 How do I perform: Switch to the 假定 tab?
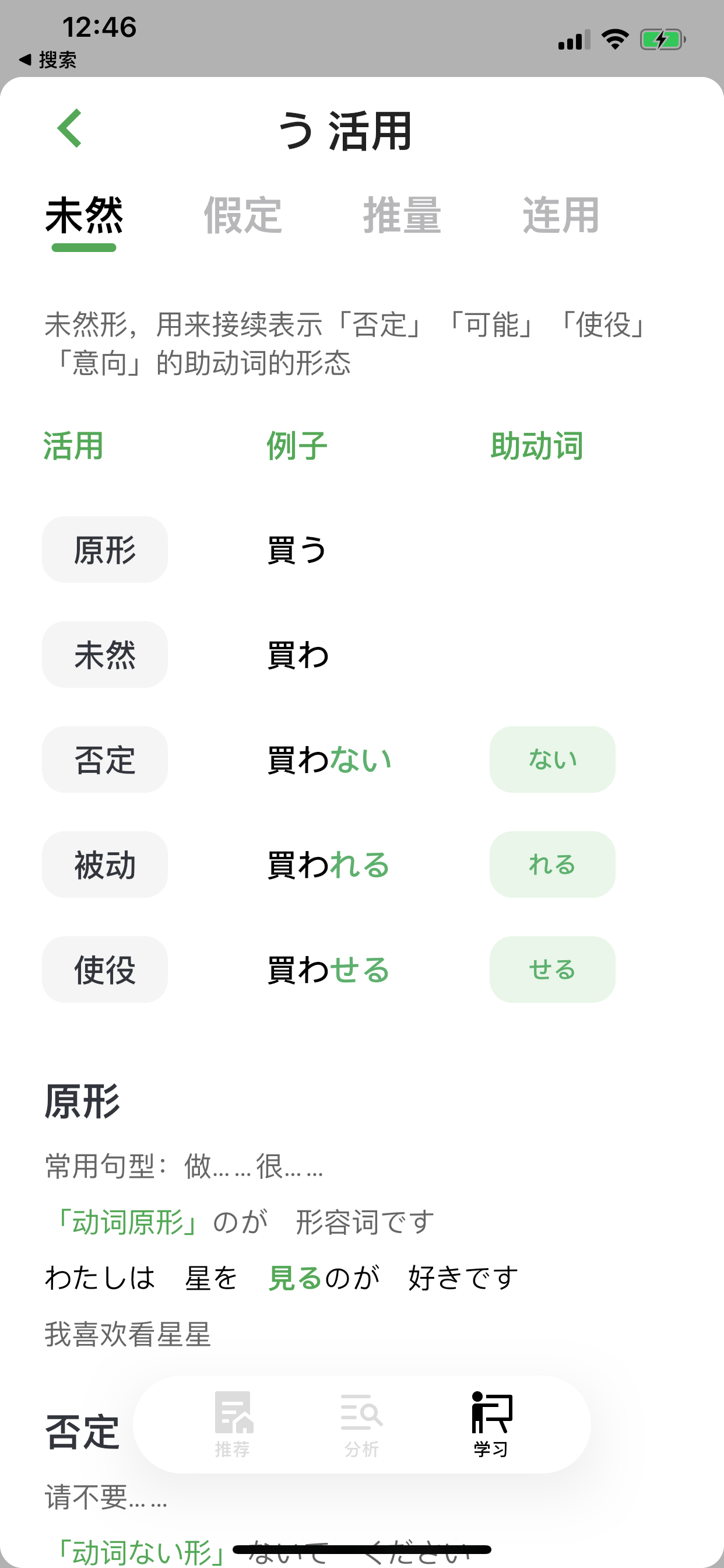click(x=242, y=215)
